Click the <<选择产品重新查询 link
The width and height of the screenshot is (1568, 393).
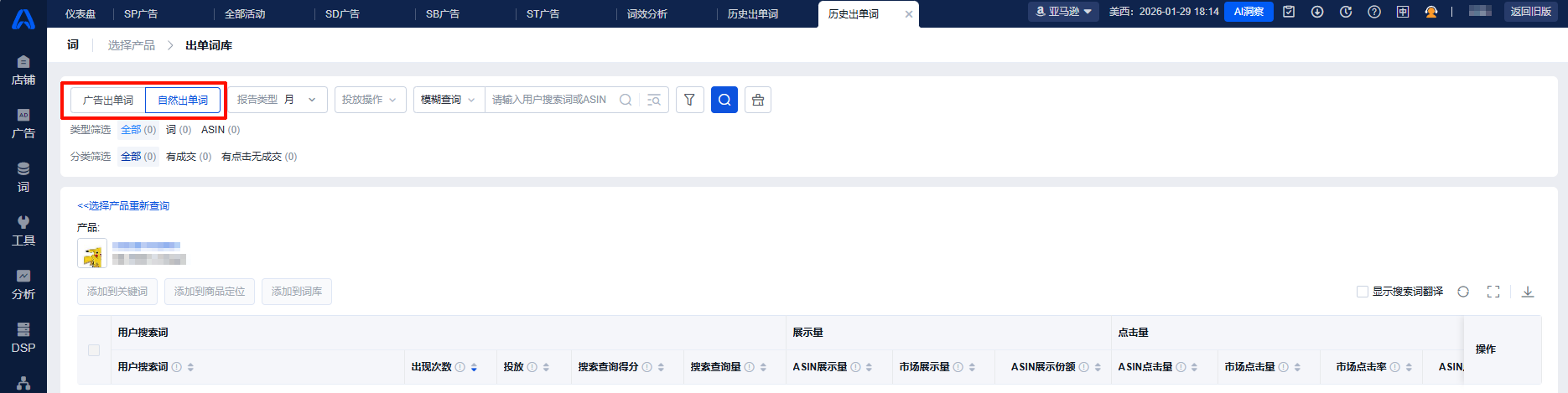[123, 206]
